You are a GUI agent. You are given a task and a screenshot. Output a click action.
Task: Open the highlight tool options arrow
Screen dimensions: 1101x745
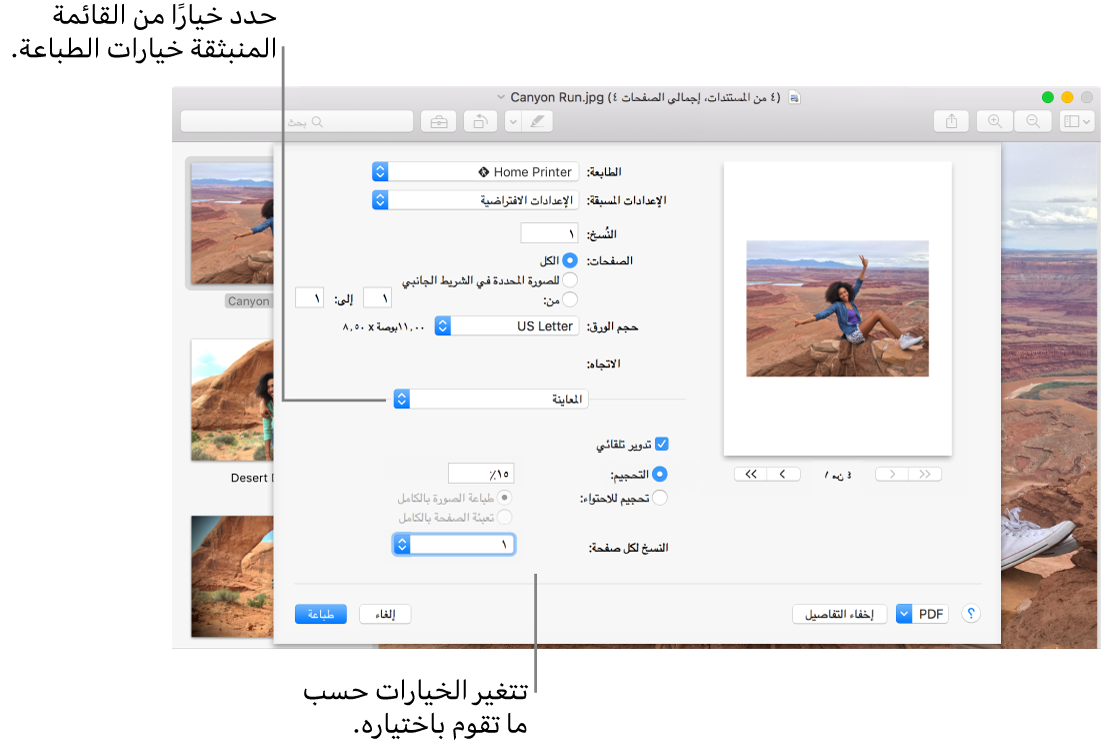(x=513, y=121)
